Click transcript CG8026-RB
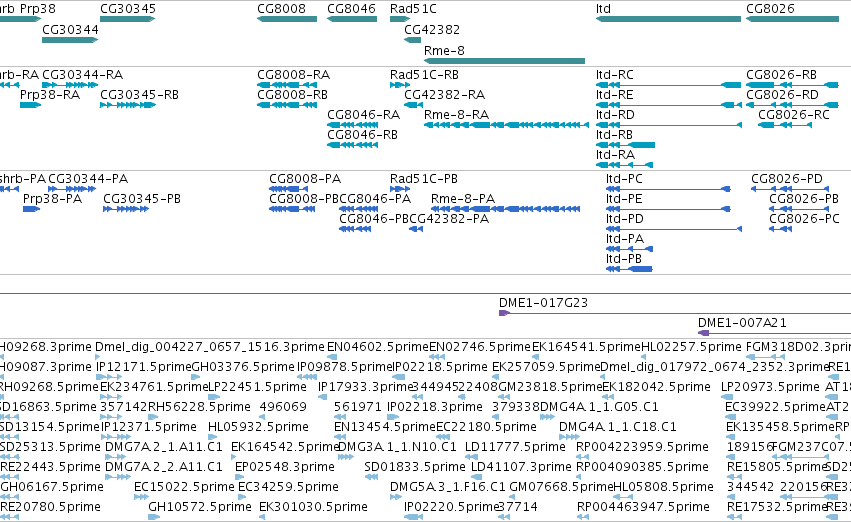 [792, 85]
